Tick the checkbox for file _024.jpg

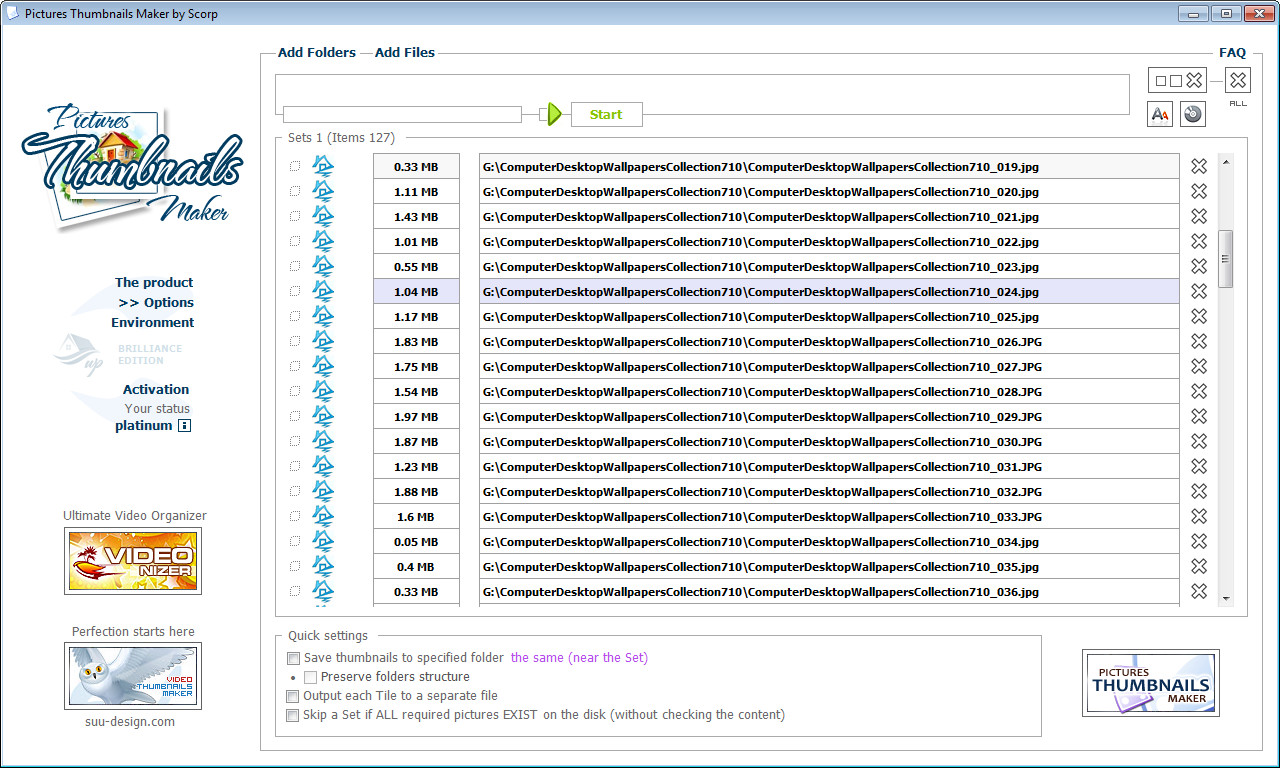(x=294, y=291)
